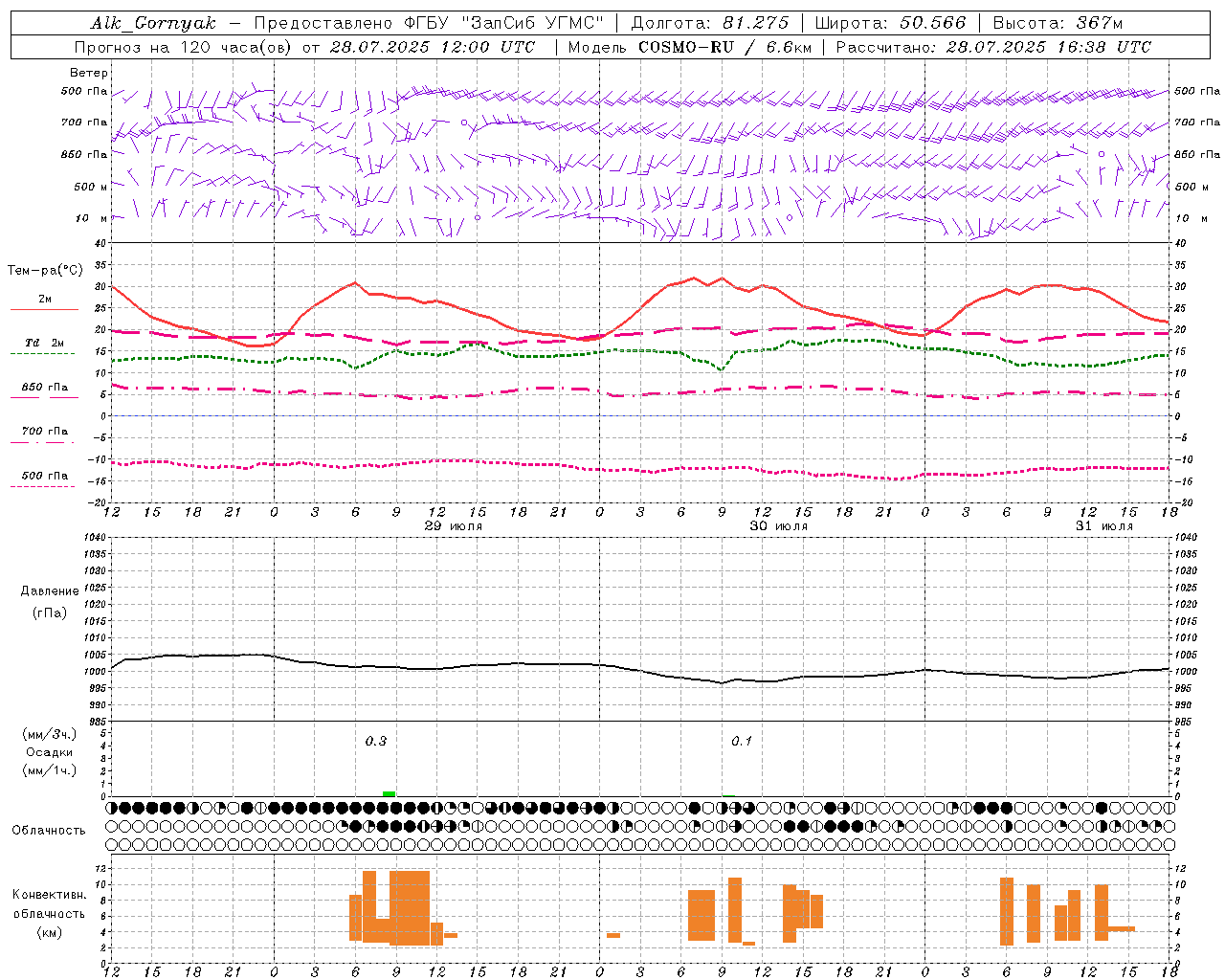Viewport: 1225px width, 980px height.
Task: Click the elevation value Высота: 367м
Action: point(1058,23)
